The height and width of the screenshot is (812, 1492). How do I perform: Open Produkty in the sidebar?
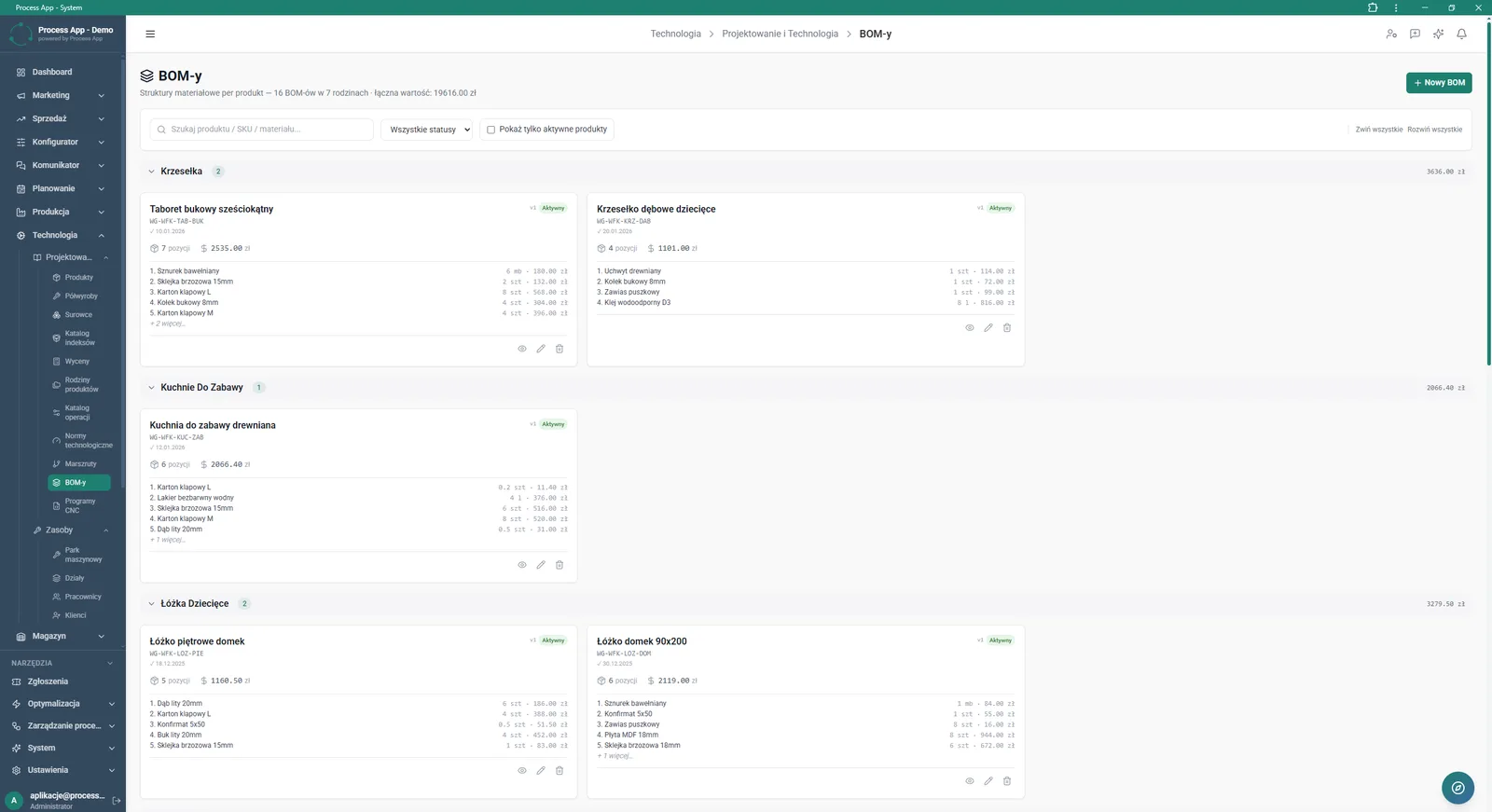coord(79,278)
